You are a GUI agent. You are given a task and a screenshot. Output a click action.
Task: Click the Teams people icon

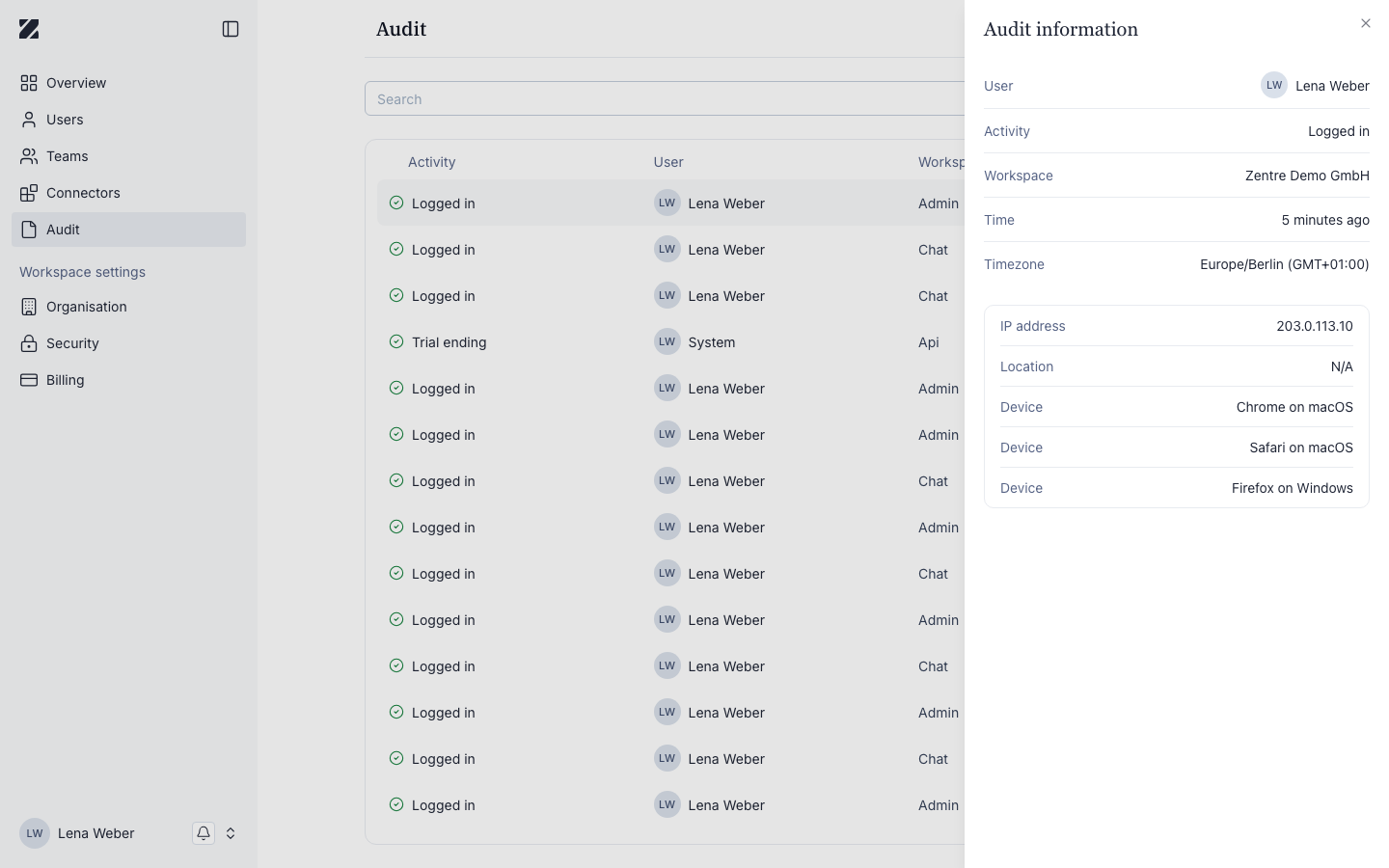29,156
